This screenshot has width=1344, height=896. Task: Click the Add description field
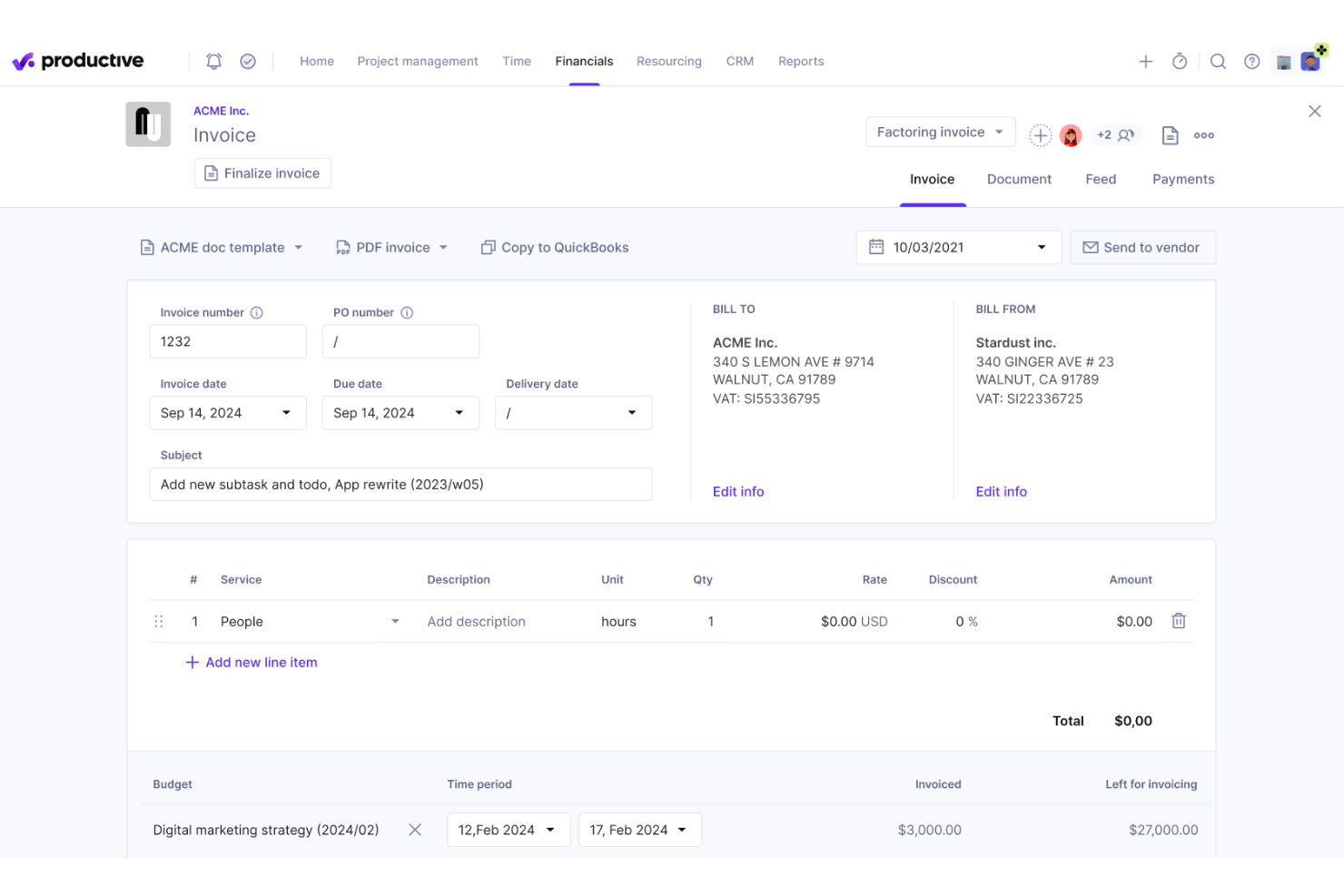477,622
